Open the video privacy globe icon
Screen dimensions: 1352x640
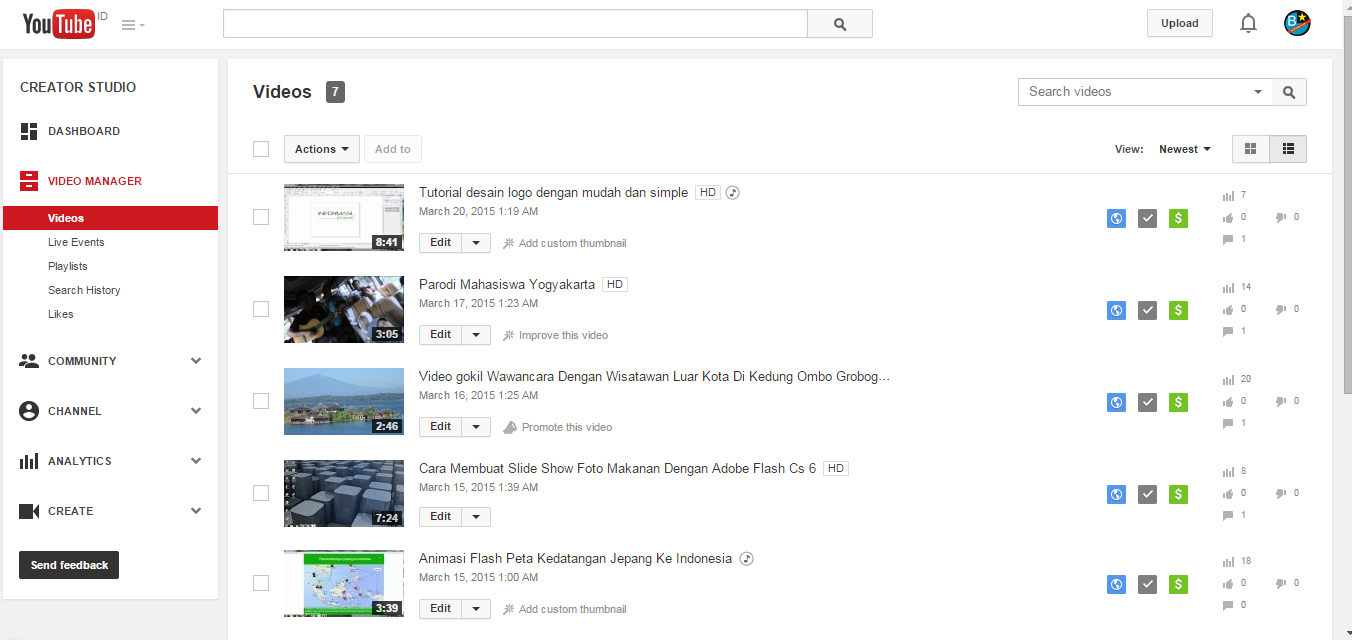(1116, 218)
